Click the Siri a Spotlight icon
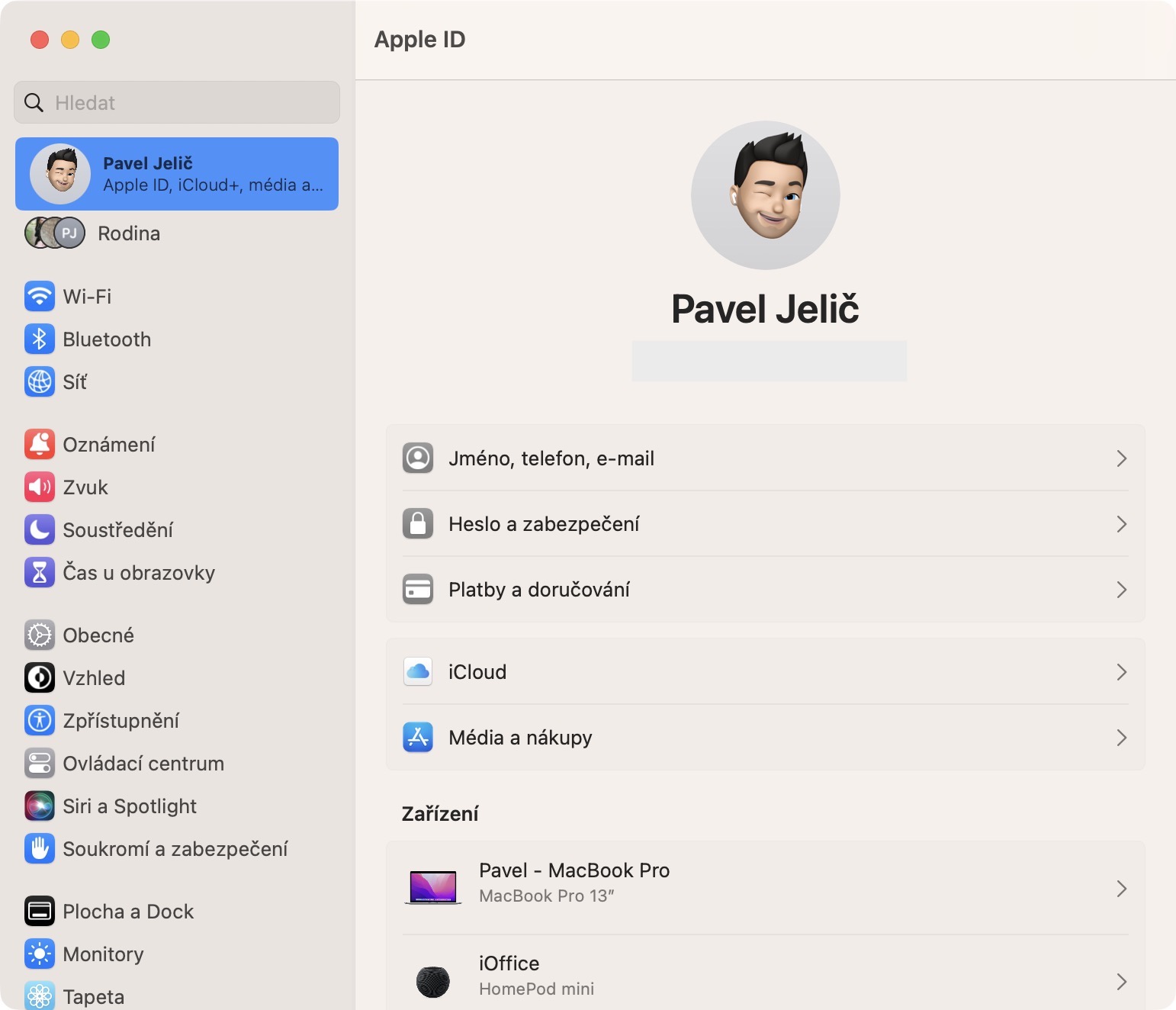 point(40,806)
